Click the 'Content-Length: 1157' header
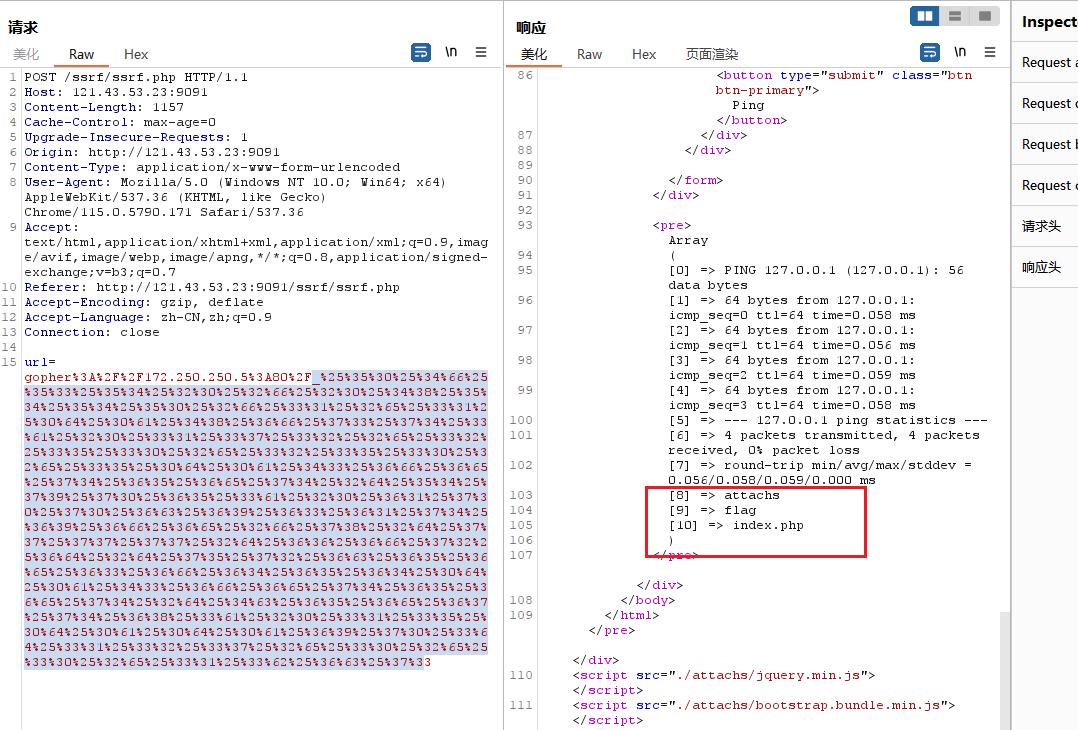The width and height of the screenshot is (1078, 730). click(x=104, y=107)
